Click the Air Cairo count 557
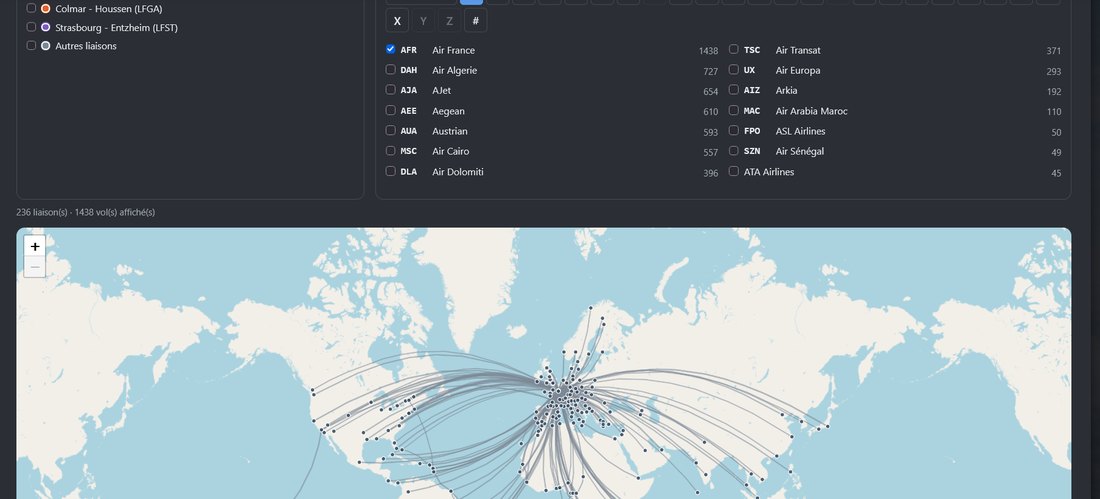 [x=711, y=153]
